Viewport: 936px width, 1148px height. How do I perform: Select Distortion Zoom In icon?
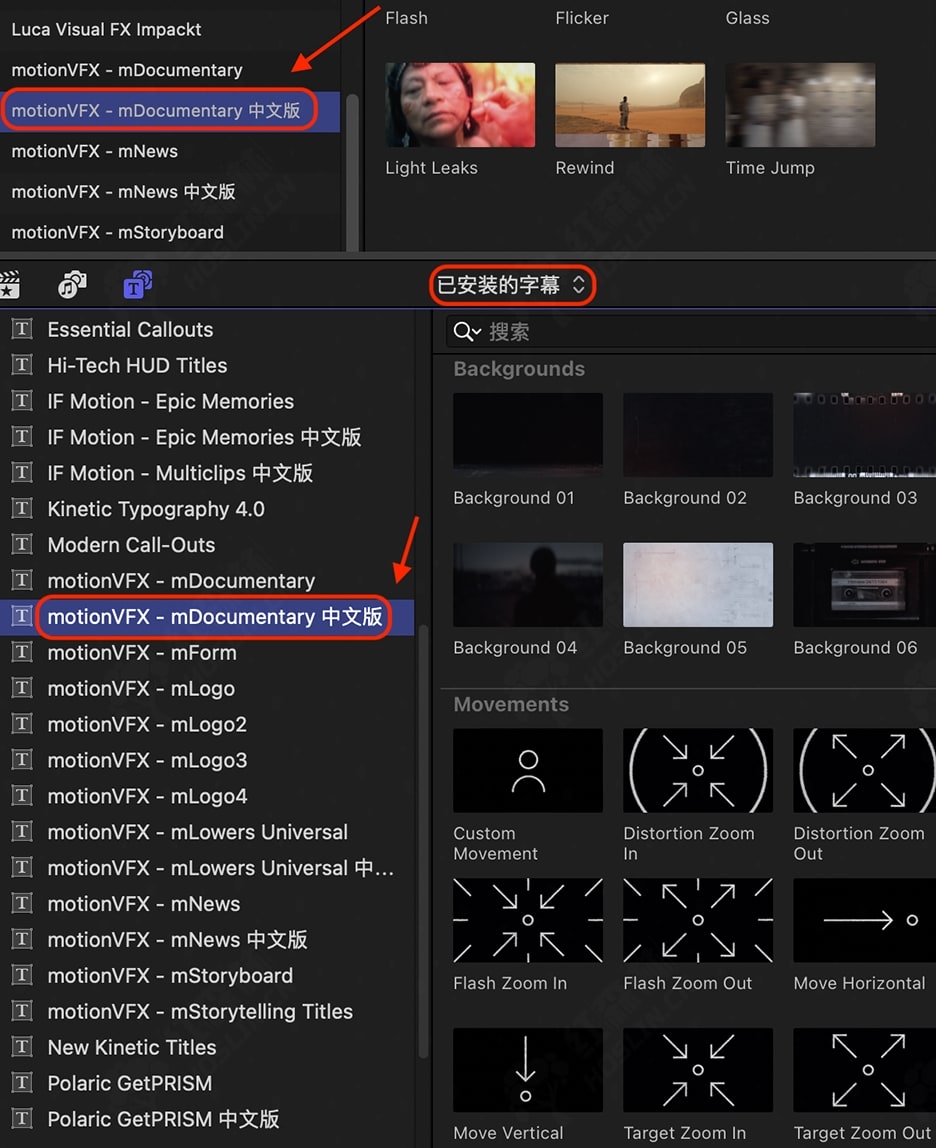click(697, 770)
